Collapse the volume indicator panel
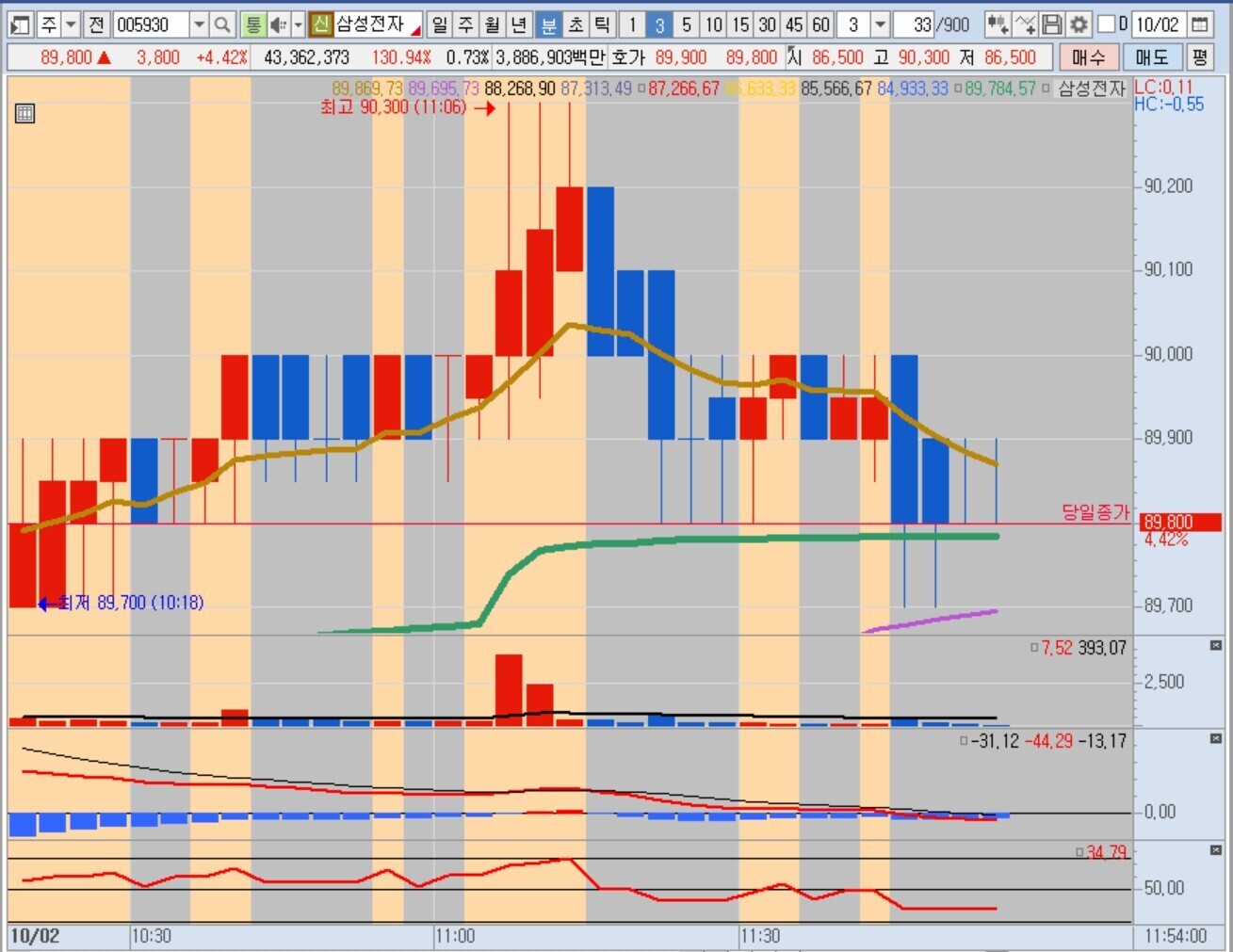1233x952 pixels. coord(1215,646)
